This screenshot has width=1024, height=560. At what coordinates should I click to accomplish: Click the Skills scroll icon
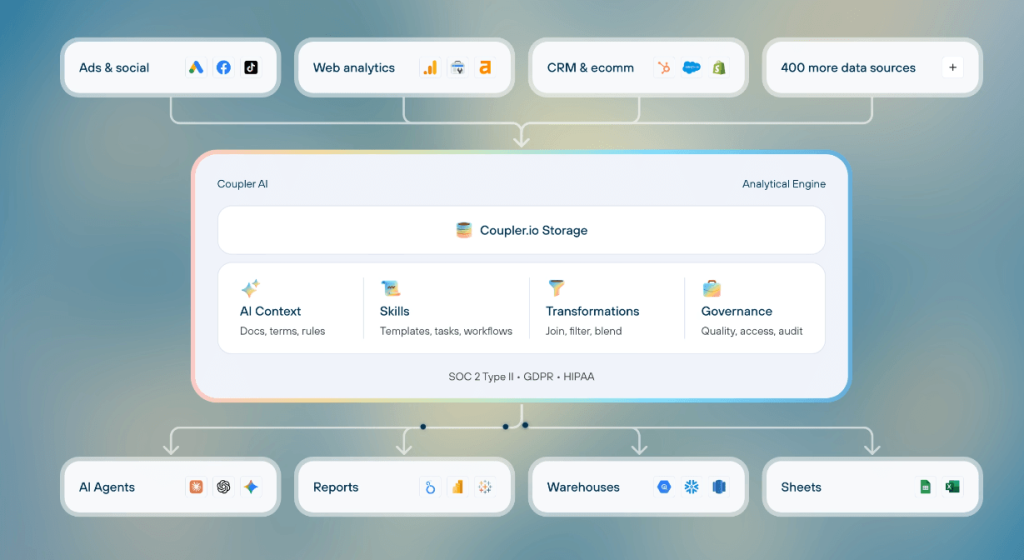click(391, 288)
